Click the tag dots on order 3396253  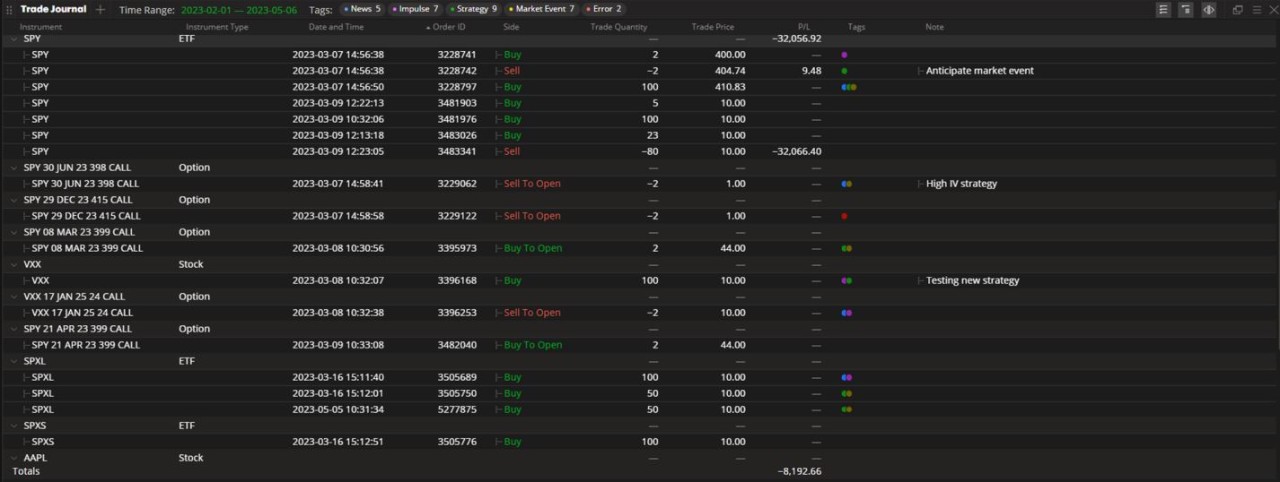[x=847, y=313]
